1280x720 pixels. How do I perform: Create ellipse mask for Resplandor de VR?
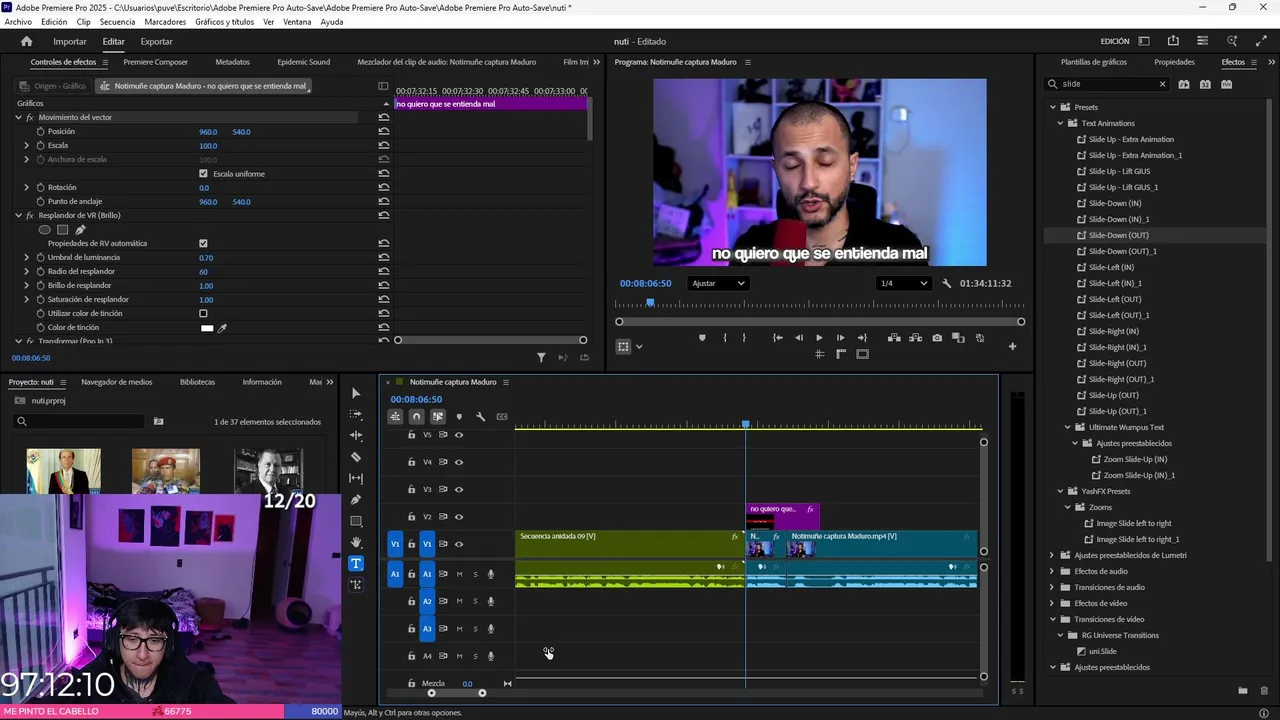pyautogui.click(x=44, y=230)
